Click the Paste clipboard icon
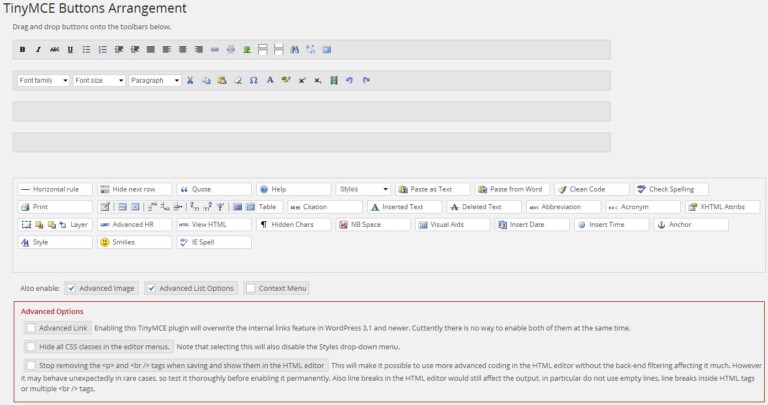The height and width of the screenshot is (405, 768). pyautogui.click(x=222, y=80)
